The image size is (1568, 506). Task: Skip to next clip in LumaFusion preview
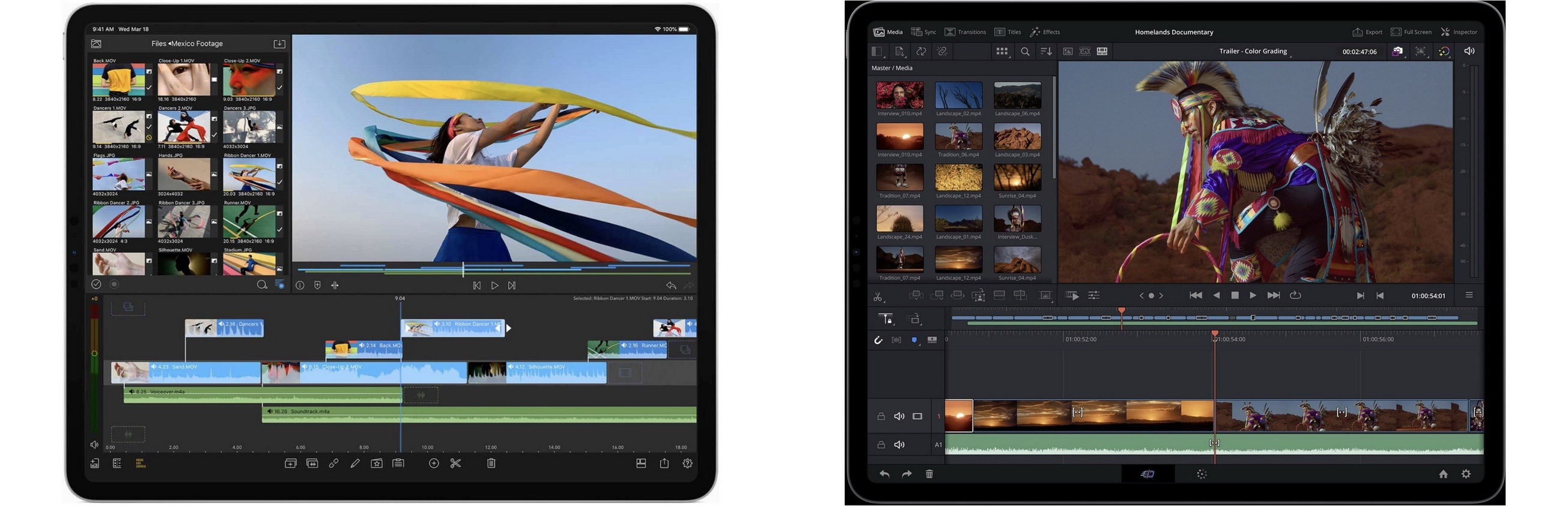pyautogui.click(x=512, y=285)
